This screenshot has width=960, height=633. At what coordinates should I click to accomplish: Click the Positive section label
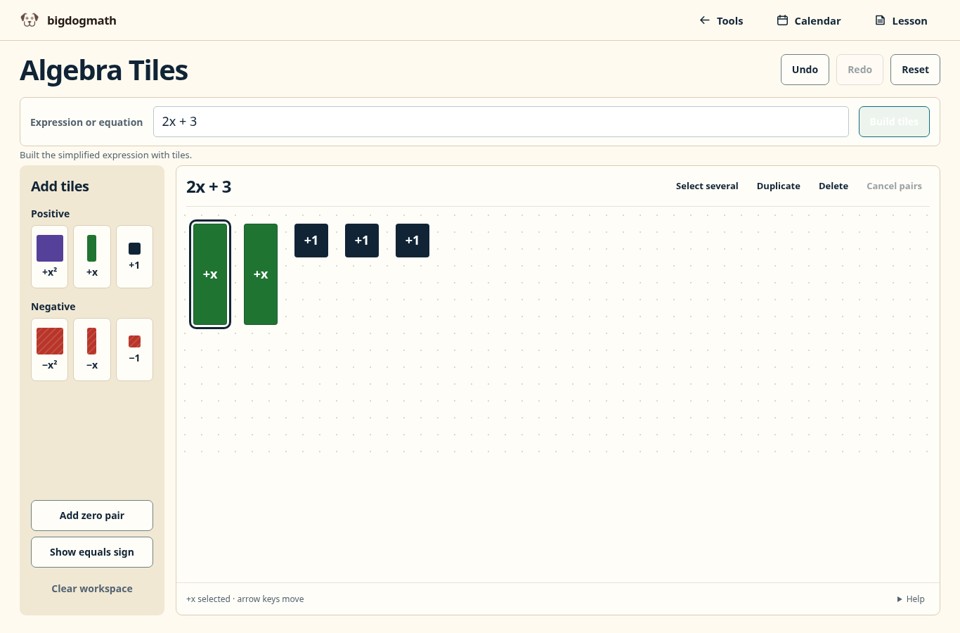click(x=50, y=214)
